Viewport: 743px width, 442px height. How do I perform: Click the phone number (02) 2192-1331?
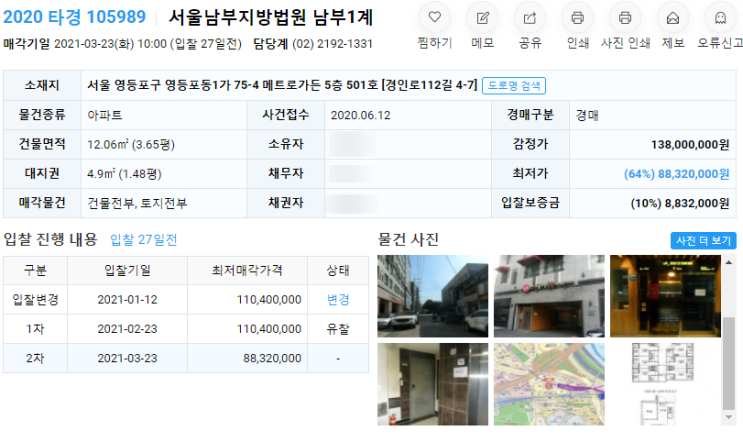[333, 44]
